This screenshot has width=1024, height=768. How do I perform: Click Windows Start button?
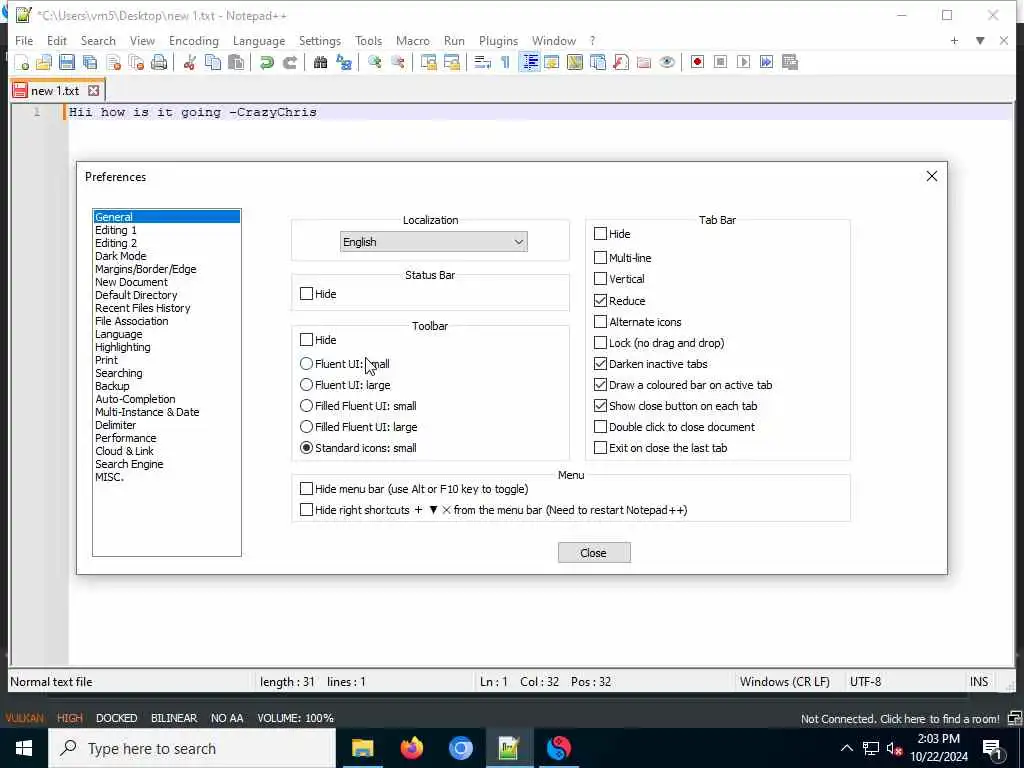(24, 748)
